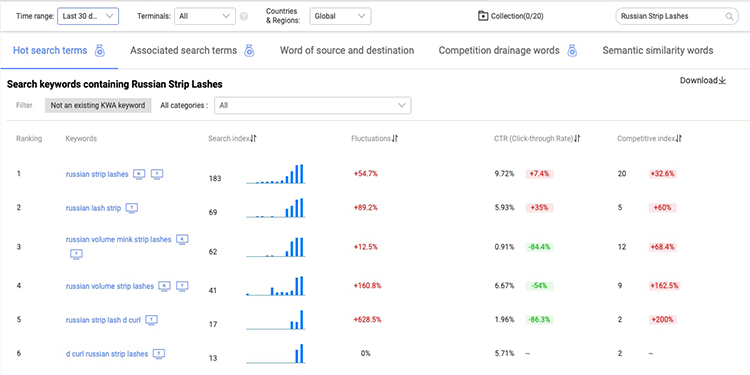Open the Semantic similarity words tab
750x375 pixels.
pos(658,50)
